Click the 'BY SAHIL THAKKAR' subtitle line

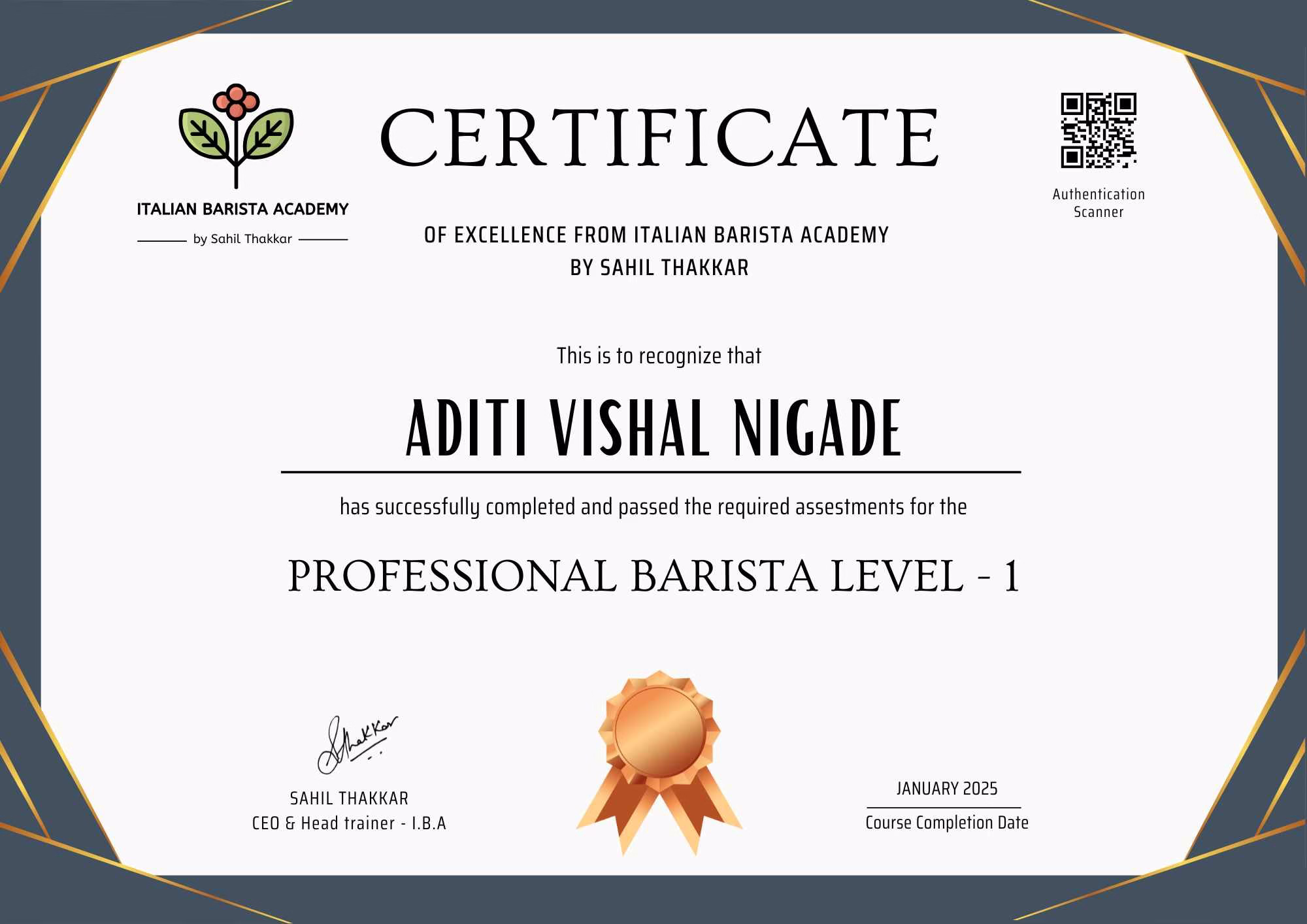pyautogui.click(x=659, y=268)
